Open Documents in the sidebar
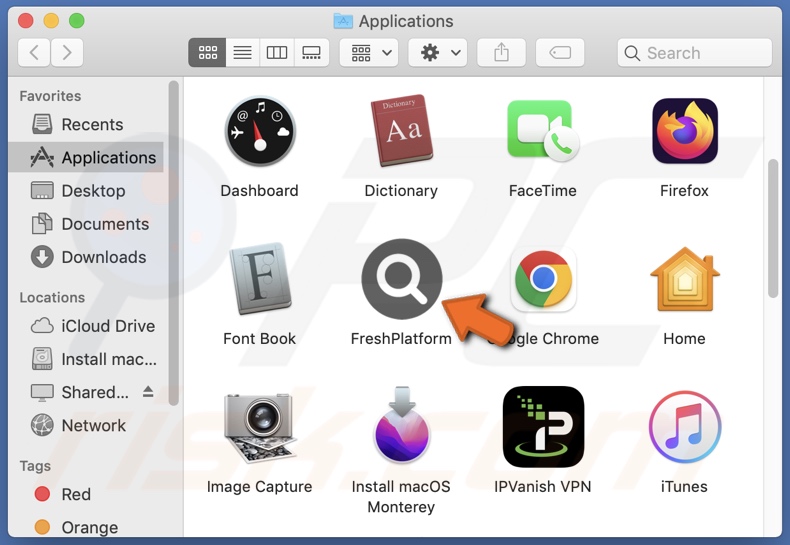The width and height of the screenshot is (790, 545). point(86,224)
